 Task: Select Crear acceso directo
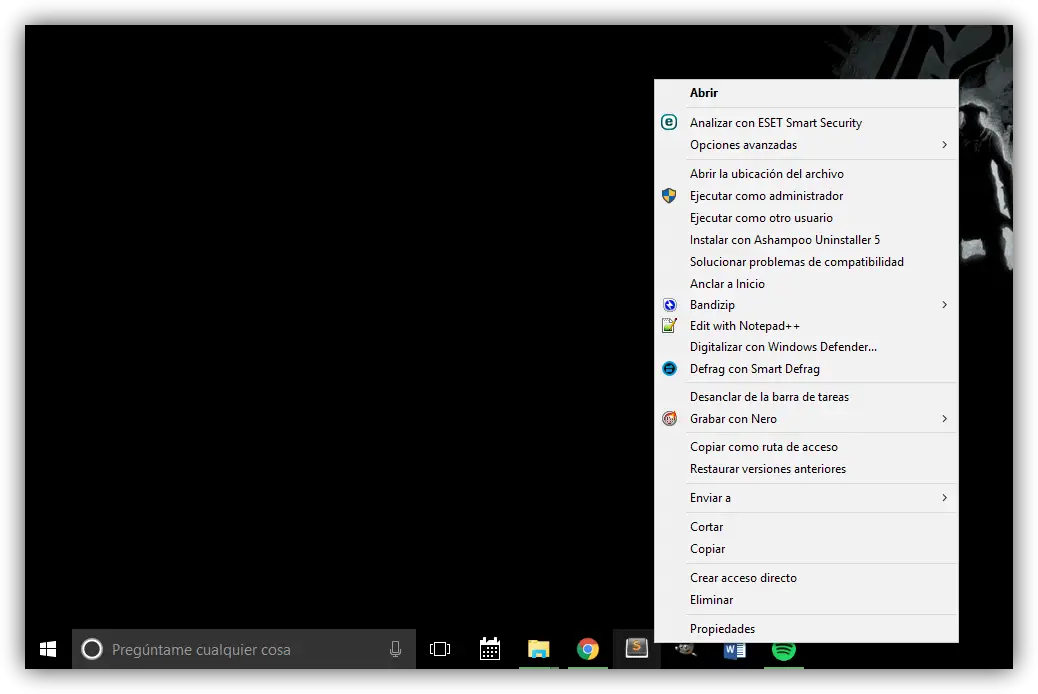coord(806,577)
